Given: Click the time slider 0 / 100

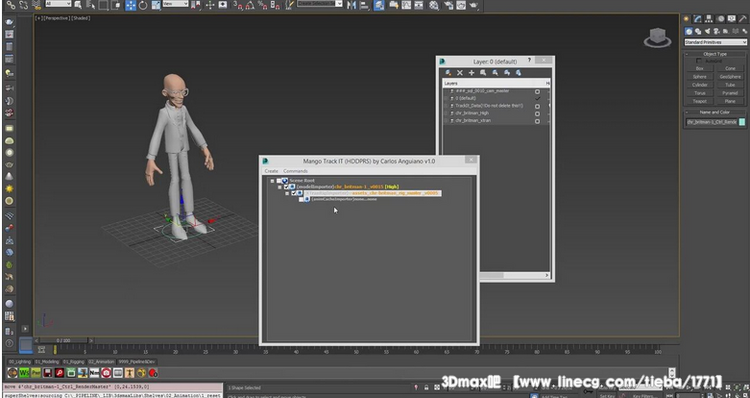Looking at the screenshot, I should pyautogui.click(x=64, y=341).
